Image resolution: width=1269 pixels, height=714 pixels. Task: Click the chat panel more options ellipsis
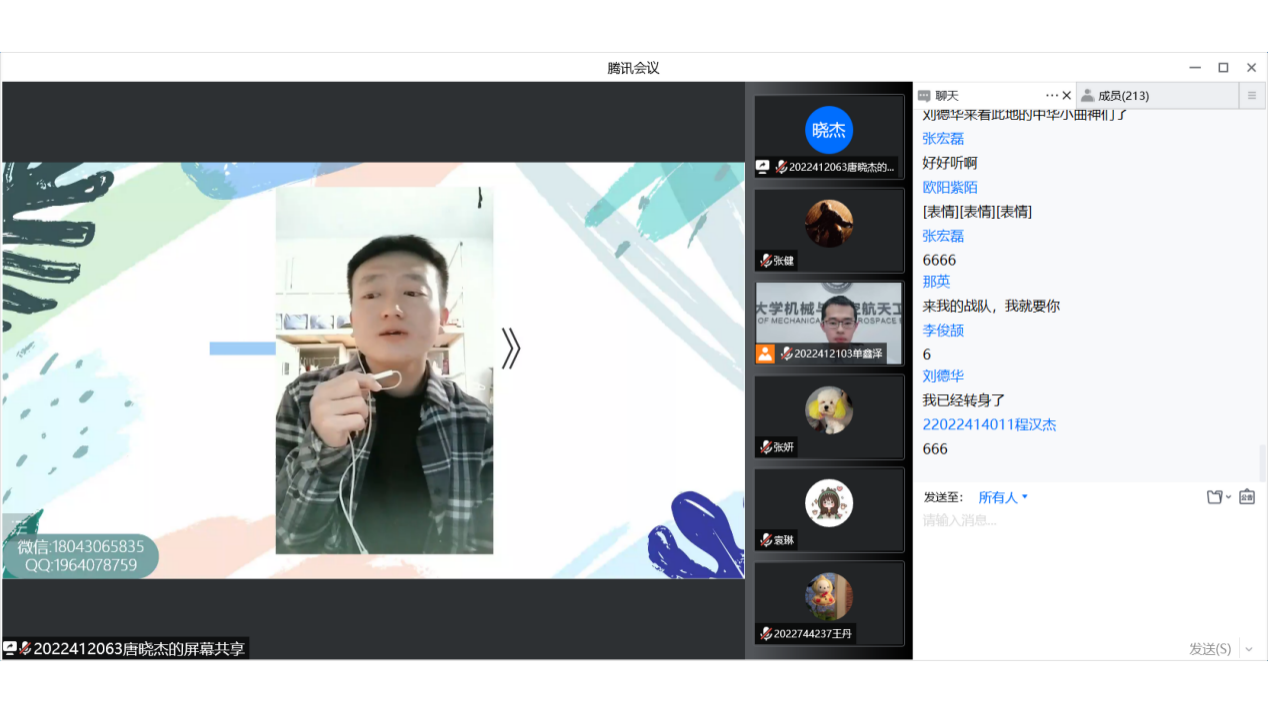coord(1051,96)
